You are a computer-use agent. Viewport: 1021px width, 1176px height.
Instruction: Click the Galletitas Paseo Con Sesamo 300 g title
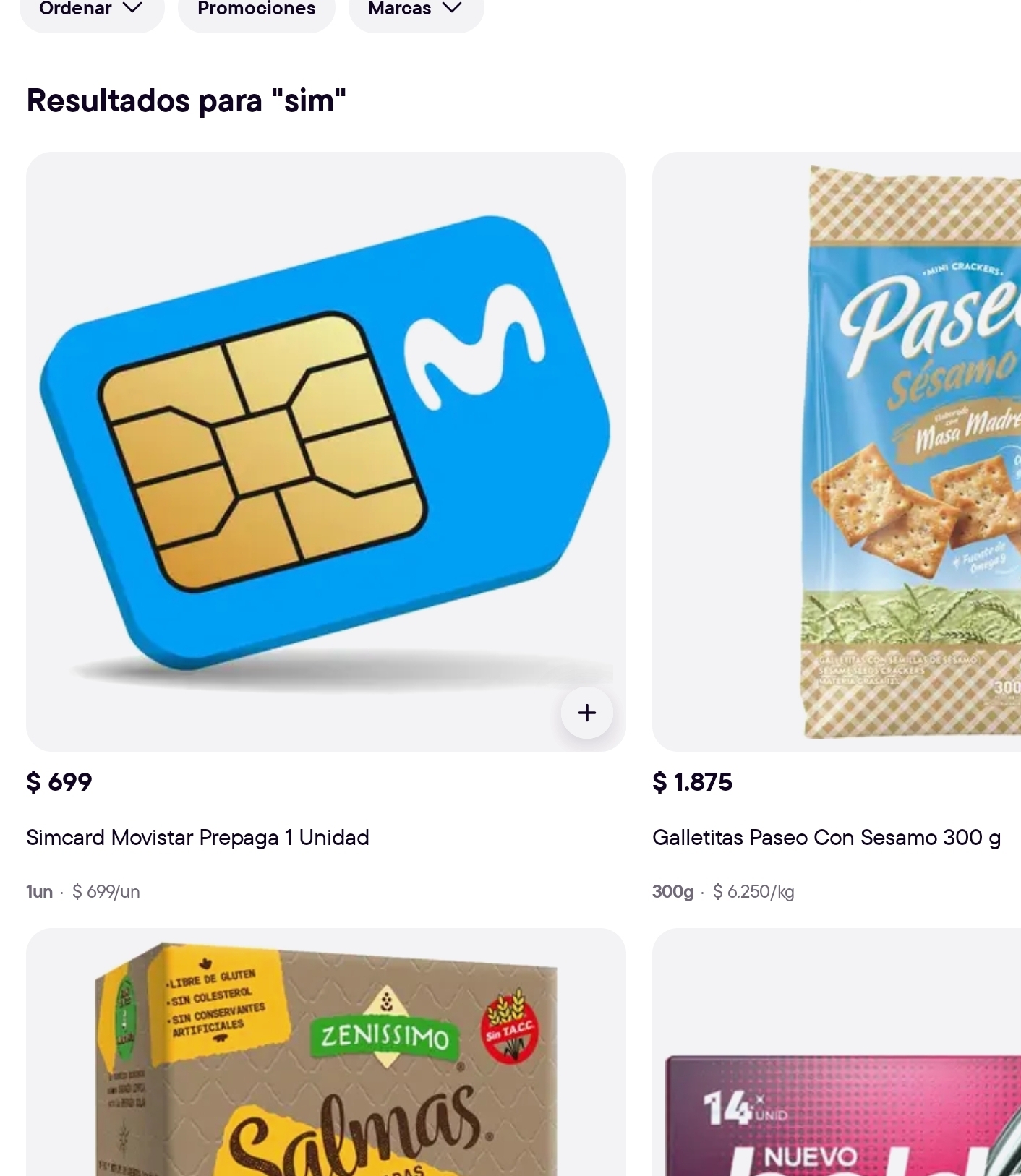826,838
